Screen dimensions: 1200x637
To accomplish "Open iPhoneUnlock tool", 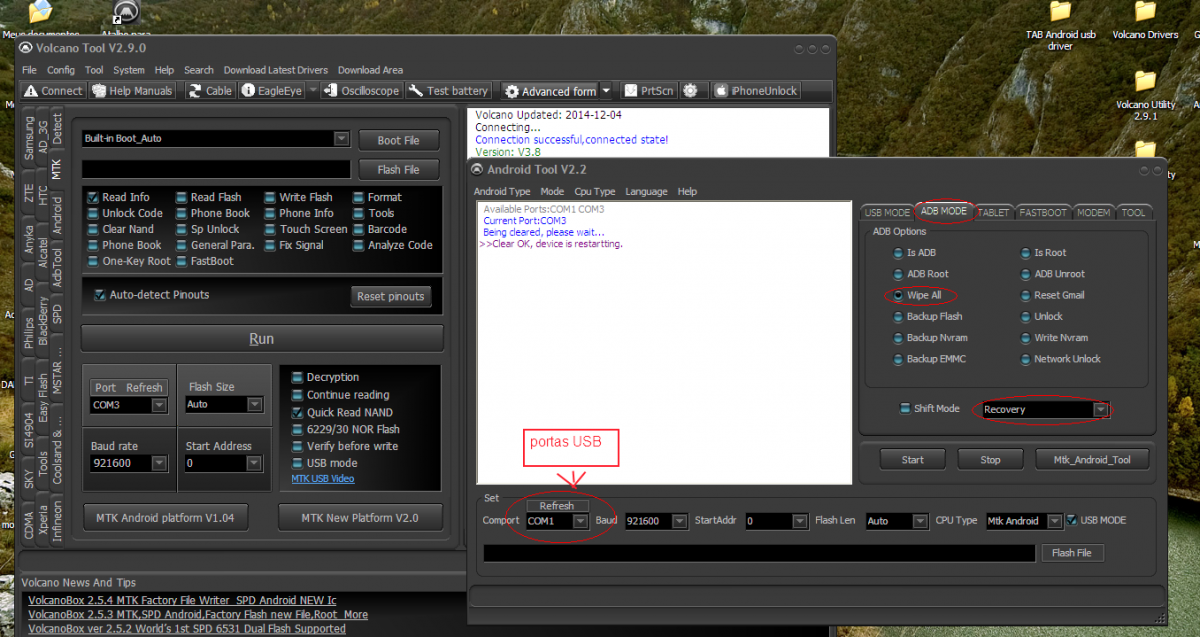I will (756, 91).
